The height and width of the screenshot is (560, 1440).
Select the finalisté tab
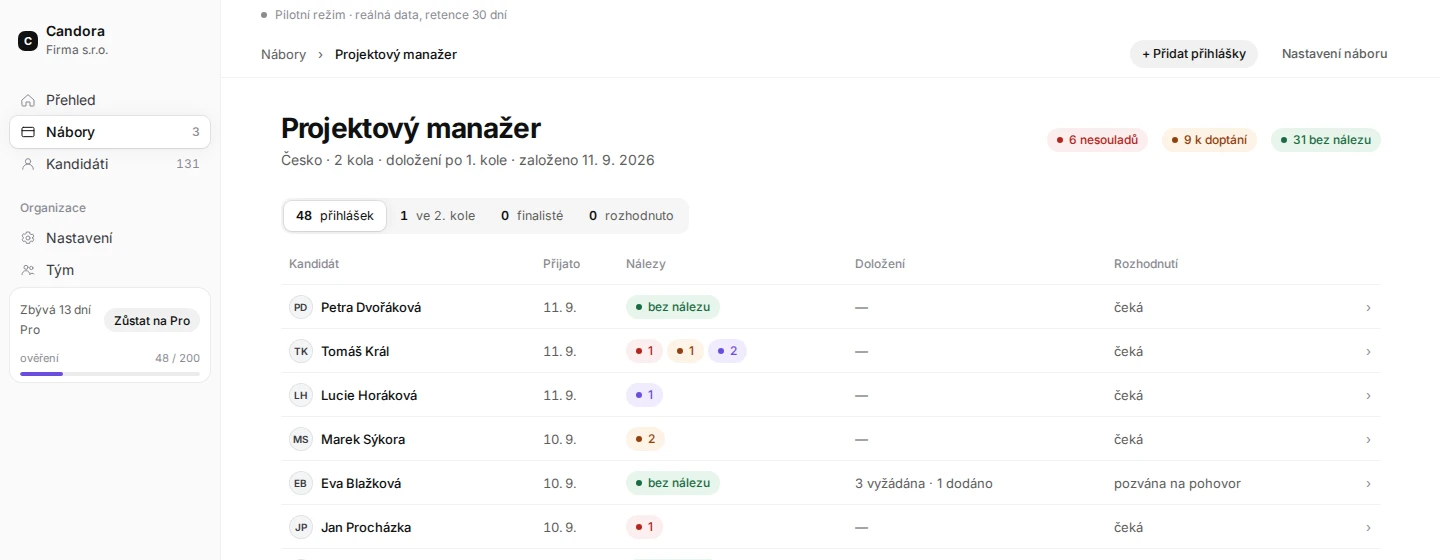[532, 216]
